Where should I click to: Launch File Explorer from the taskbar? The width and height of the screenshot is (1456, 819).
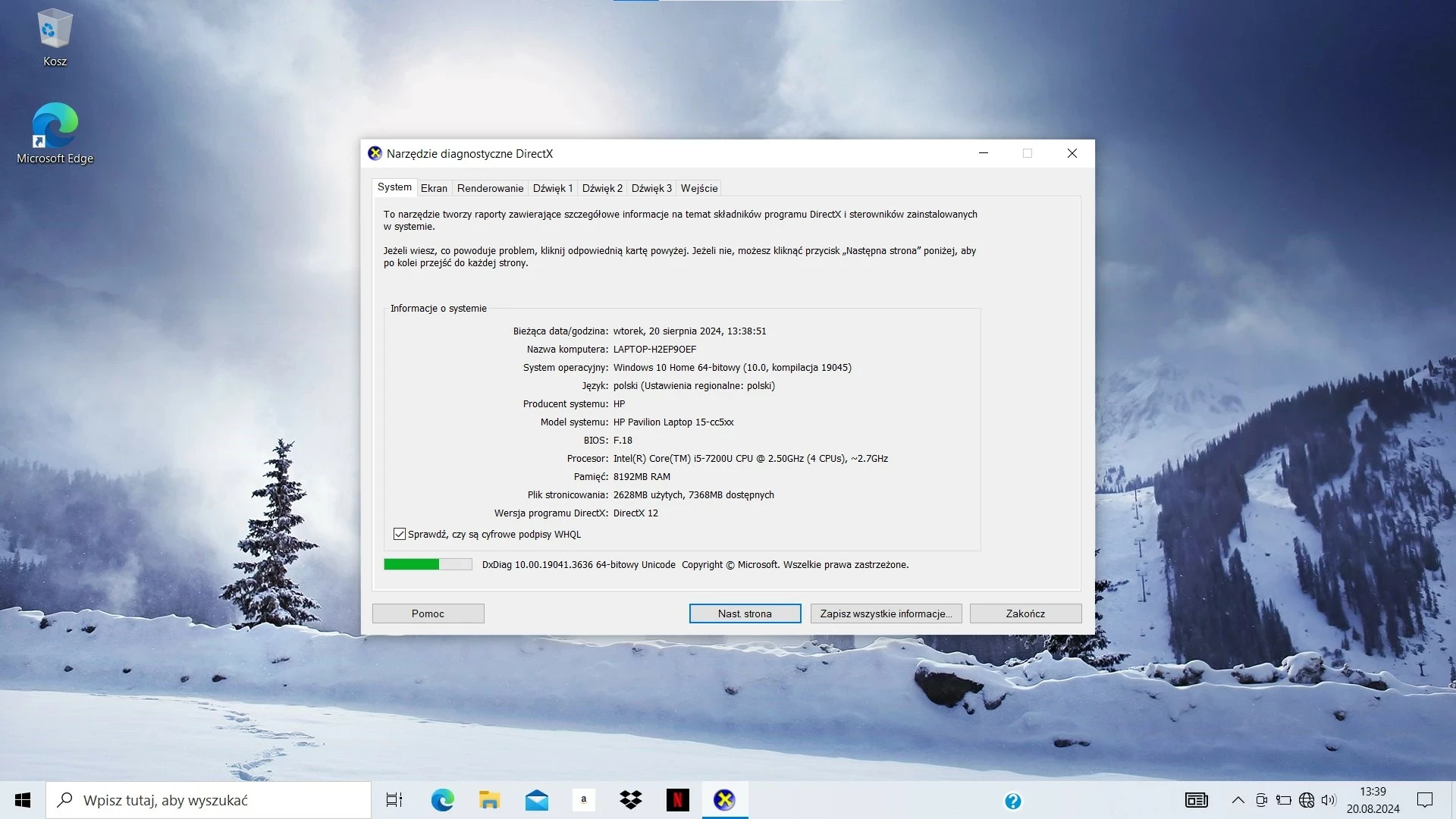[489, 800]
